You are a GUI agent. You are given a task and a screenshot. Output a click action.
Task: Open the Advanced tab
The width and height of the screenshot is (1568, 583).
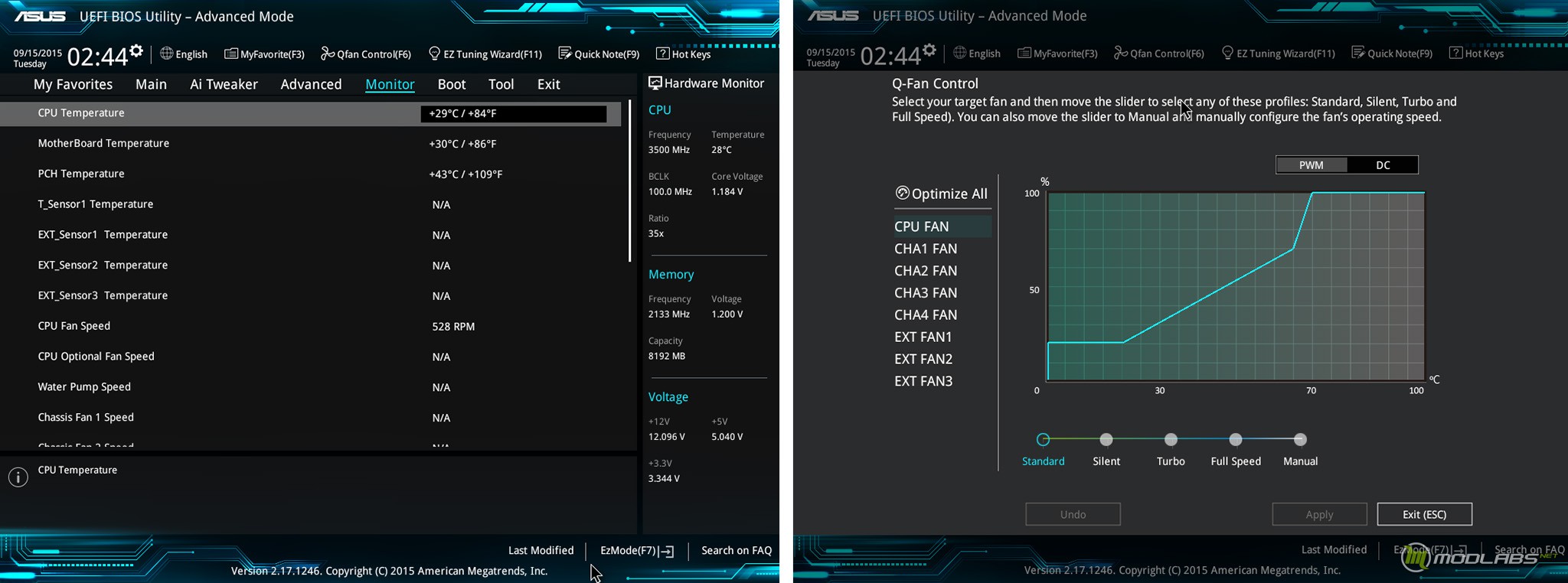pyautogui.click(x=311, y=84)
